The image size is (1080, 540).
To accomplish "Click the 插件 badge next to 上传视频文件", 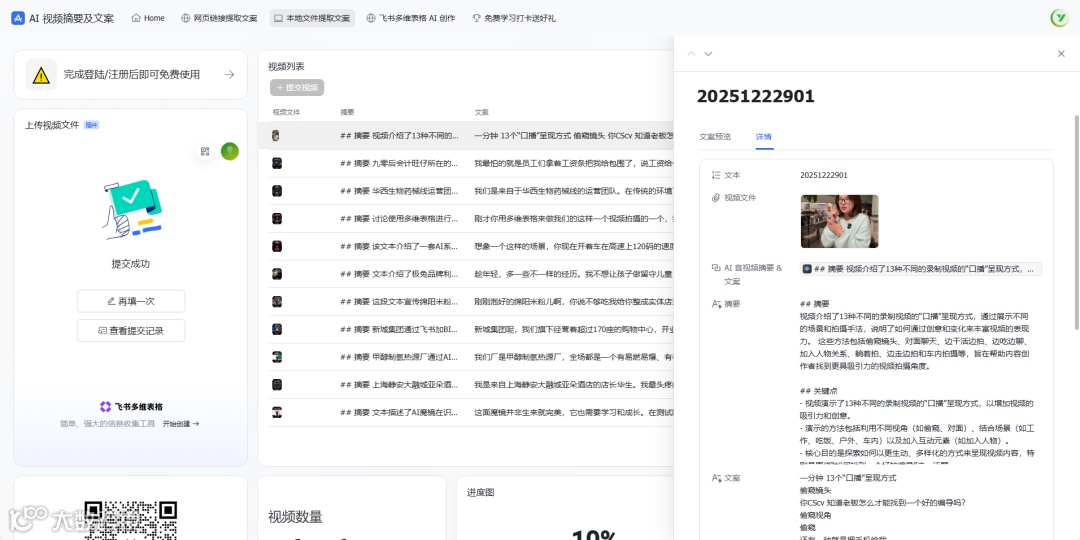I will 92,125.
